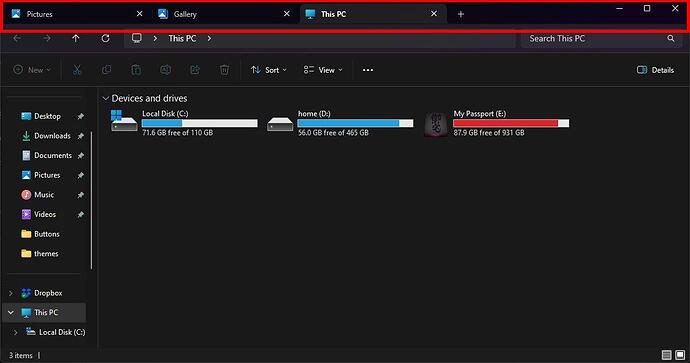Switch to the large thumbnails view in the status bar
690x363 pixels.
pyautogui.click(x=680, y=355)
